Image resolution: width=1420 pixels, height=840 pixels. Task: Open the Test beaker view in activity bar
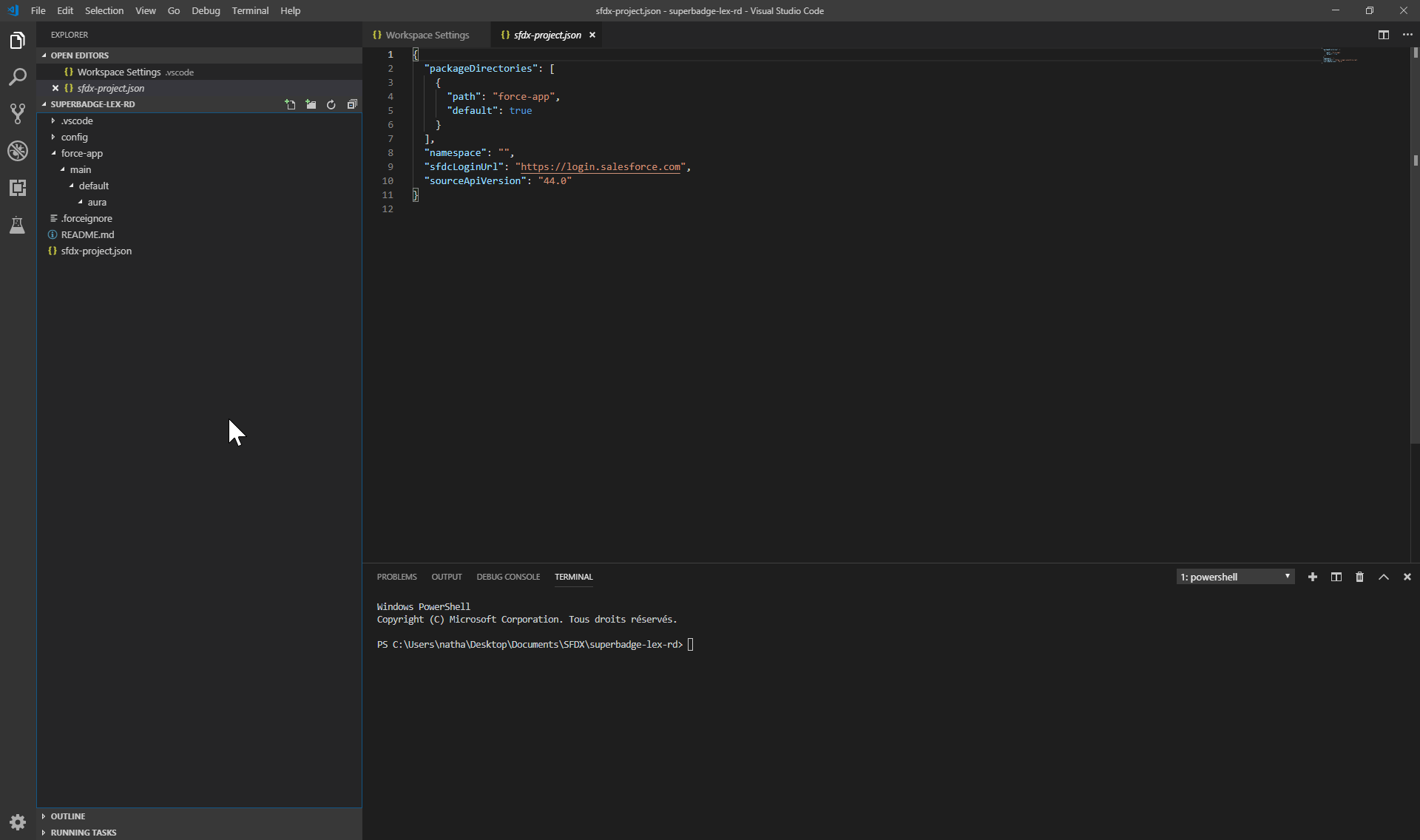[x=18, y=225]
